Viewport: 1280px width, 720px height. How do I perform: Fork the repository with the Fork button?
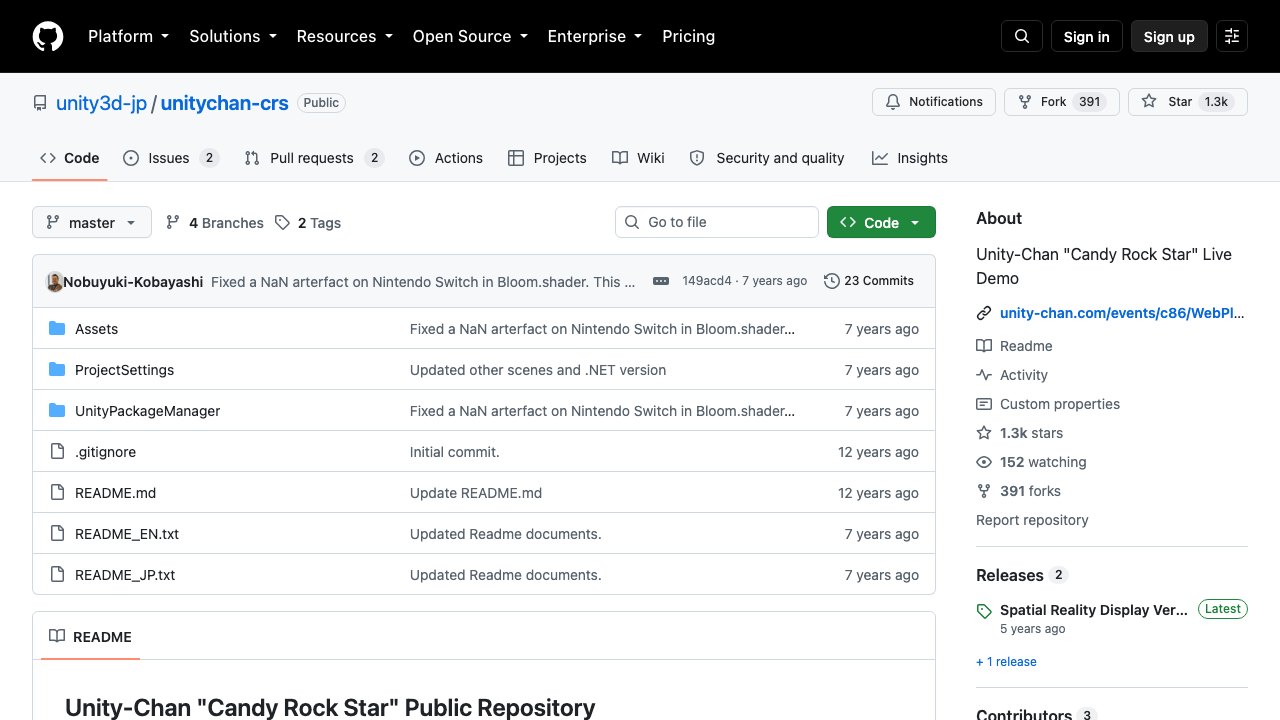coord(1061,102)
